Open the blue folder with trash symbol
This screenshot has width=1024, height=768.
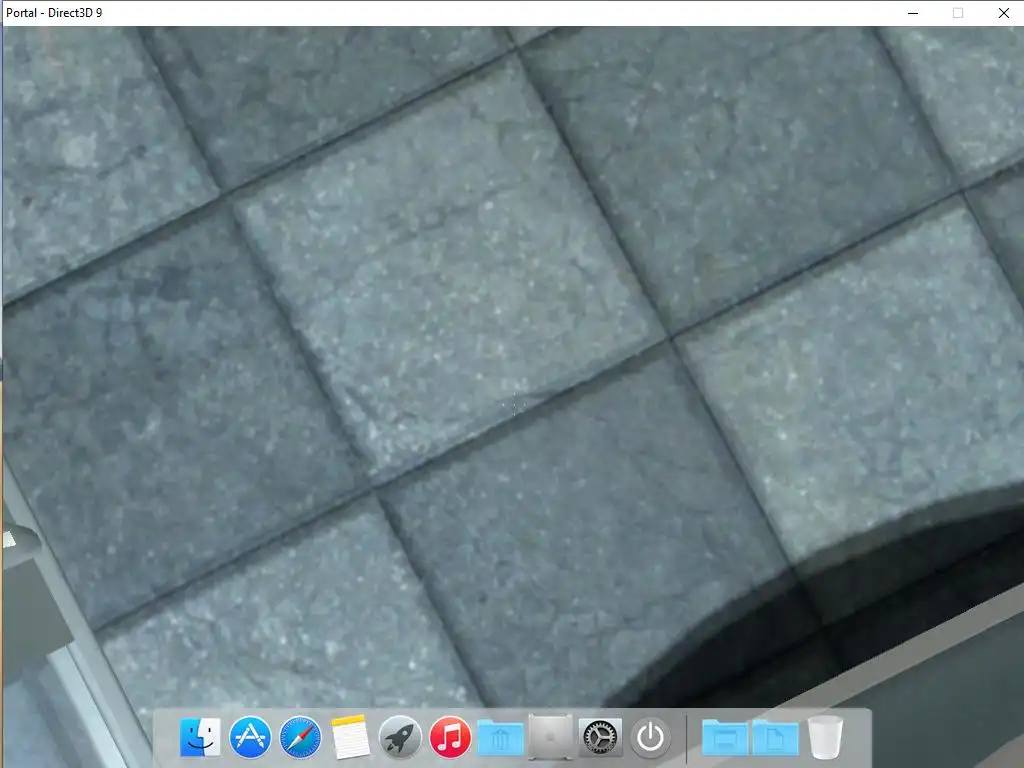coord(500,738)
